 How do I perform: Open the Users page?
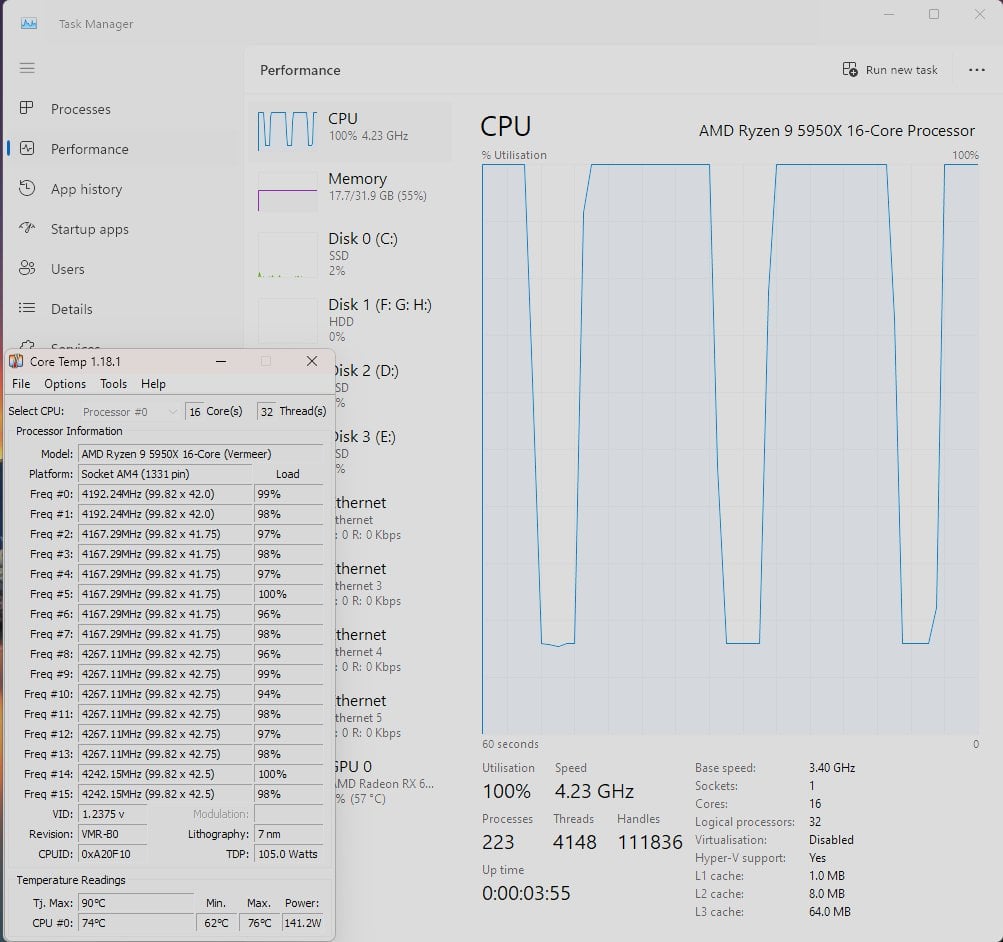coord(68,269)
